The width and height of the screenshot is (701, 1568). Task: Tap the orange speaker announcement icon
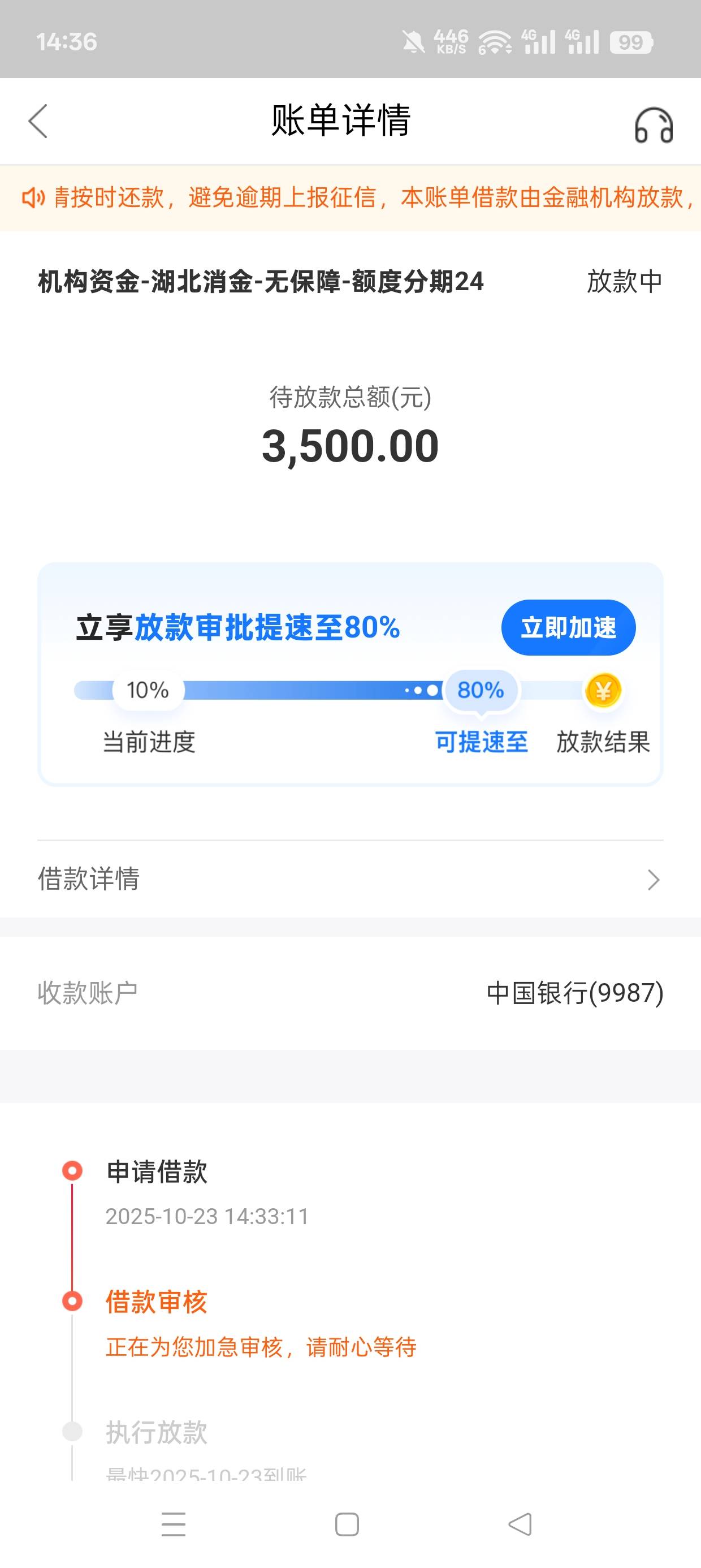point(33,198)
